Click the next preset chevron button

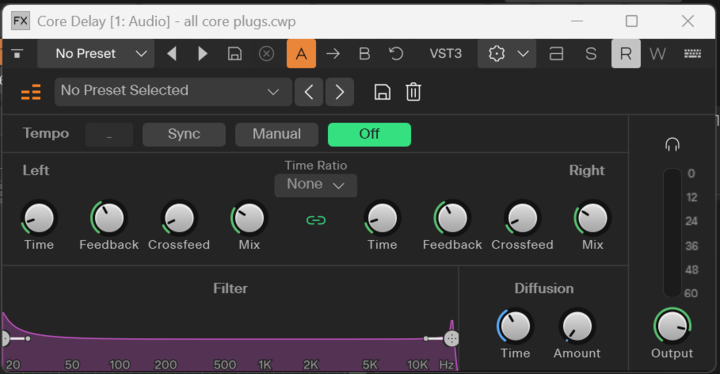pos(339,92)
